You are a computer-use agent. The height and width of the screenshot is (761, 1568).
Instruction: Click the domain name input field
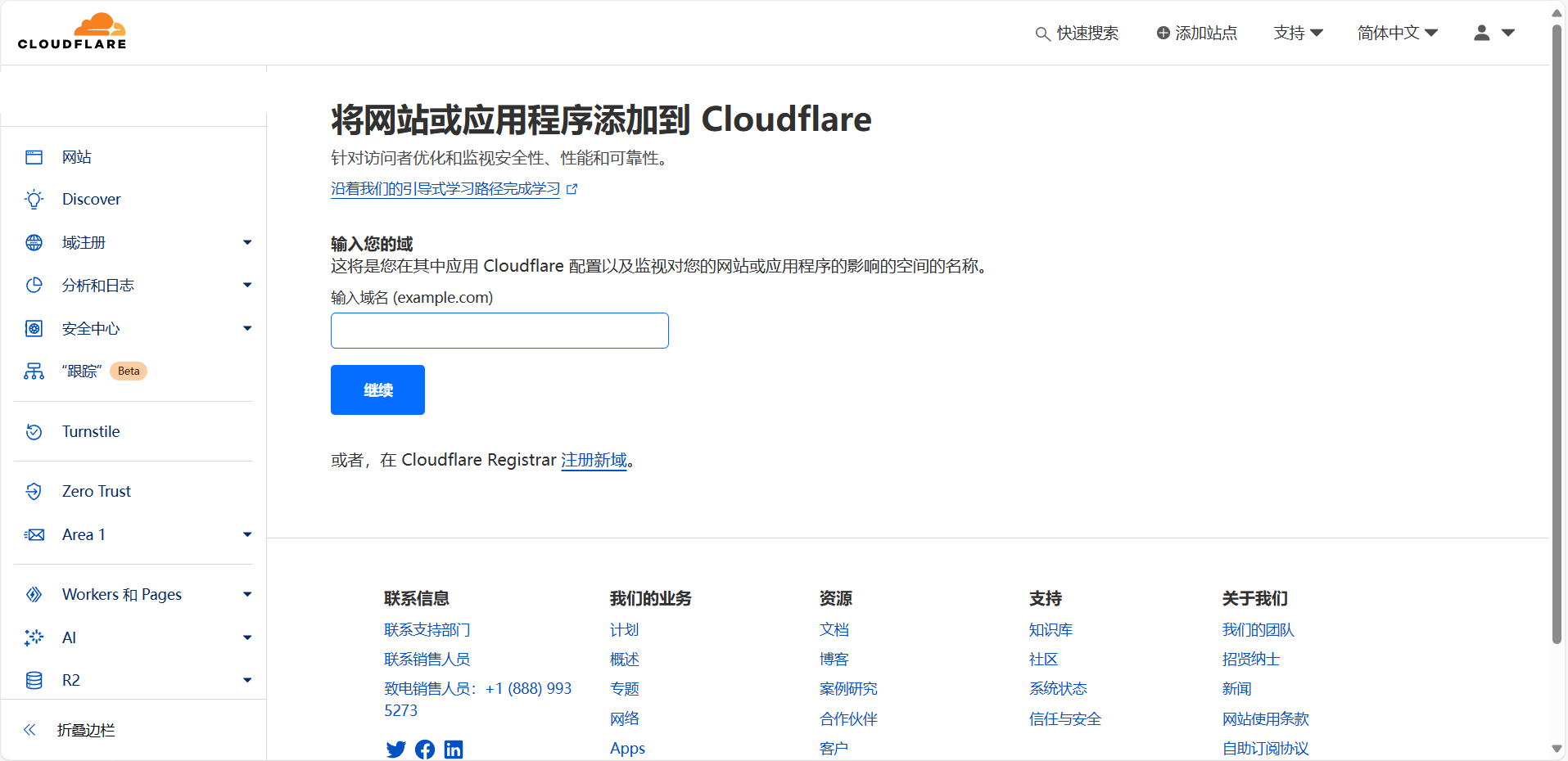coord(499,331)
